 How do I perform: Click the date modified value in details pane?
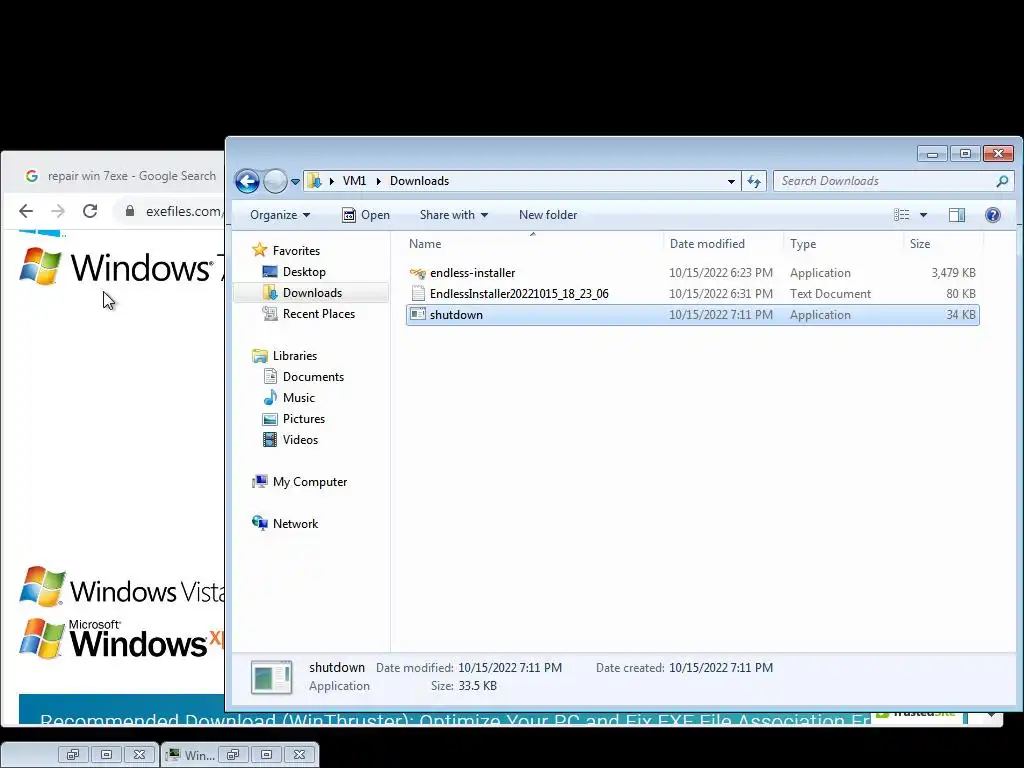(x=509, y=667)
